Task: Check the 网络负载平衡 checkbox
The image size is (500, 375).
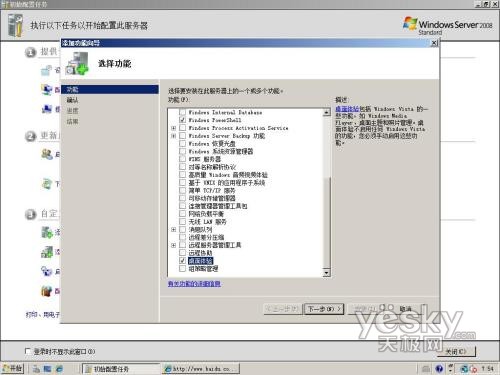Action: (182, 214)
